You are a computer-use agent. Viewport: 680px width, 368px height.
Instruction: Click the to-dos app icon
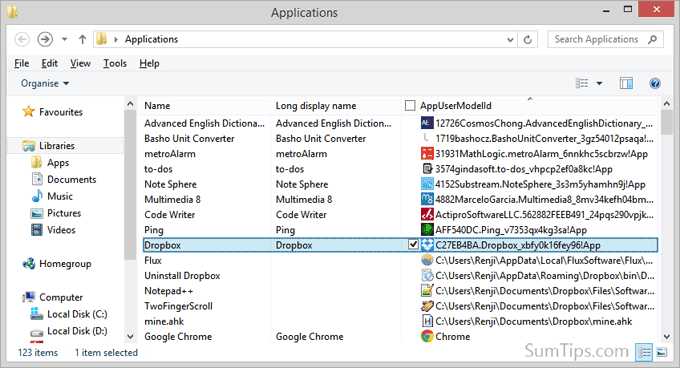click(427, 169)
